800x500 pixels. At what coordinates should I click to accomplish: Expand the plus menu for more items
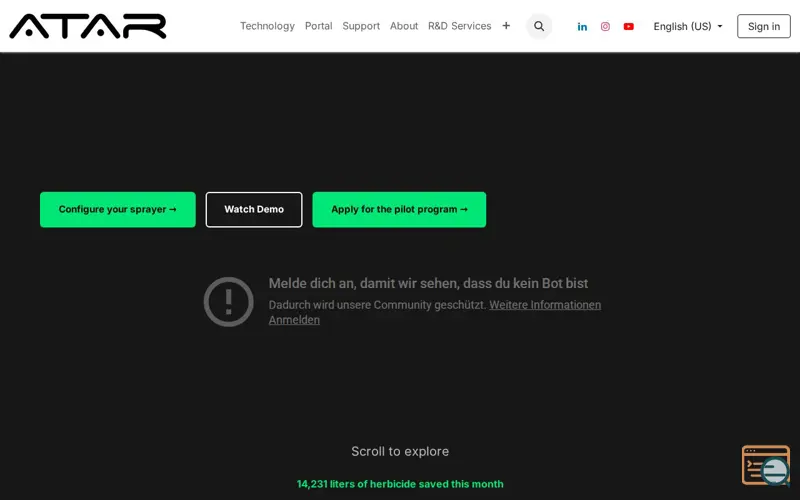[x=506, y=26]
